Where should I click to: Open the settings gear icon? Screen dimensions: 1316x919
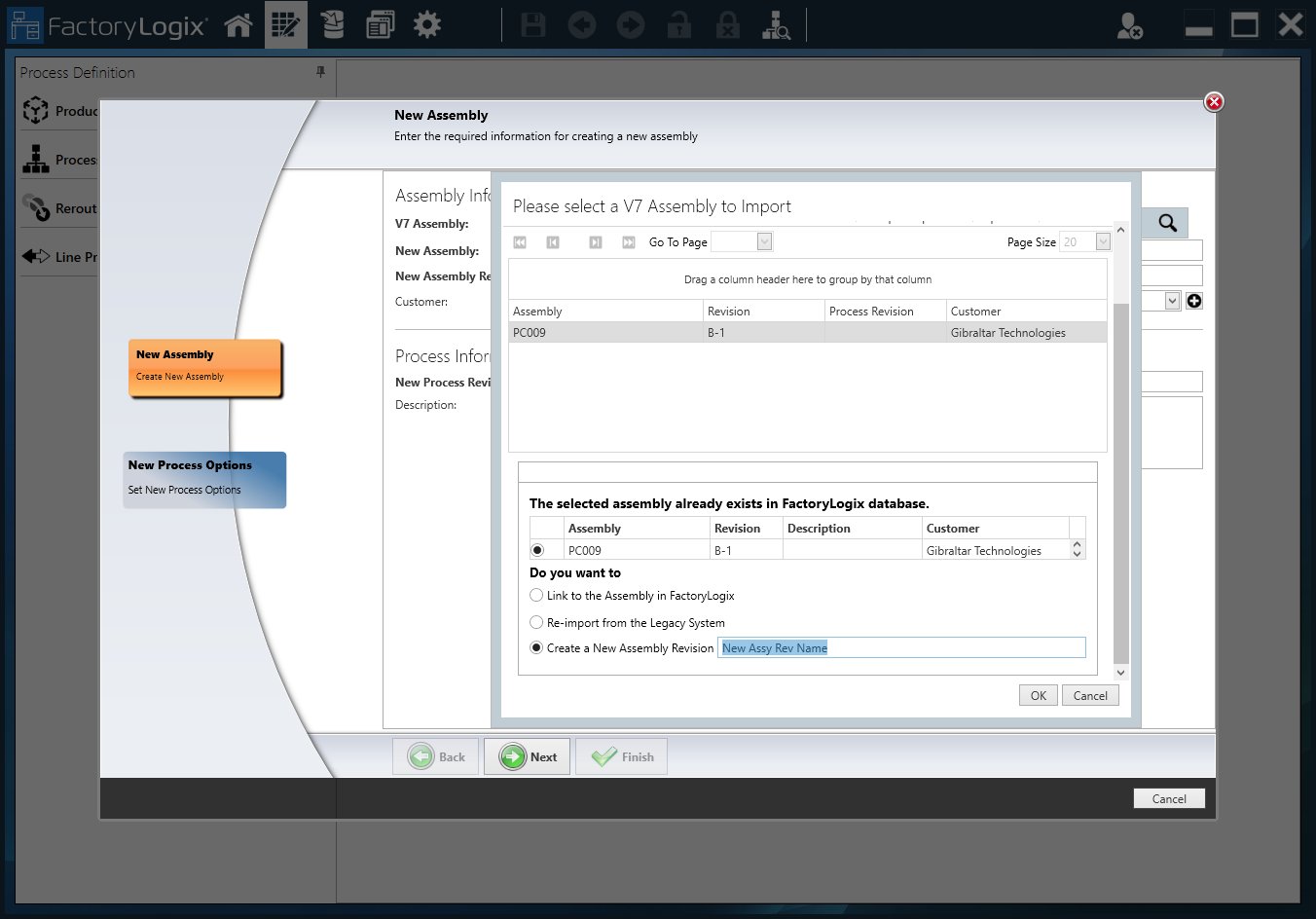(426, 25)
